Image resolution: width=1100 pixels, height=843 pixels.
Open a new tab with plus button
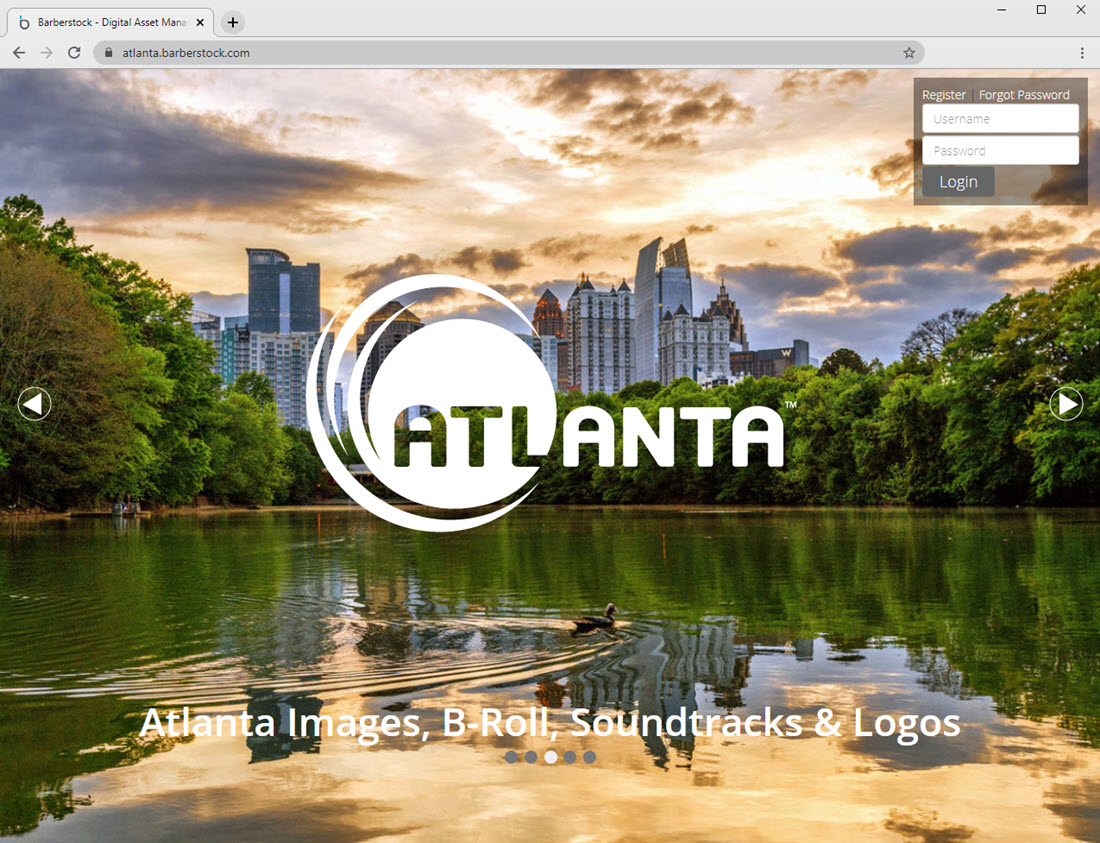233,22
